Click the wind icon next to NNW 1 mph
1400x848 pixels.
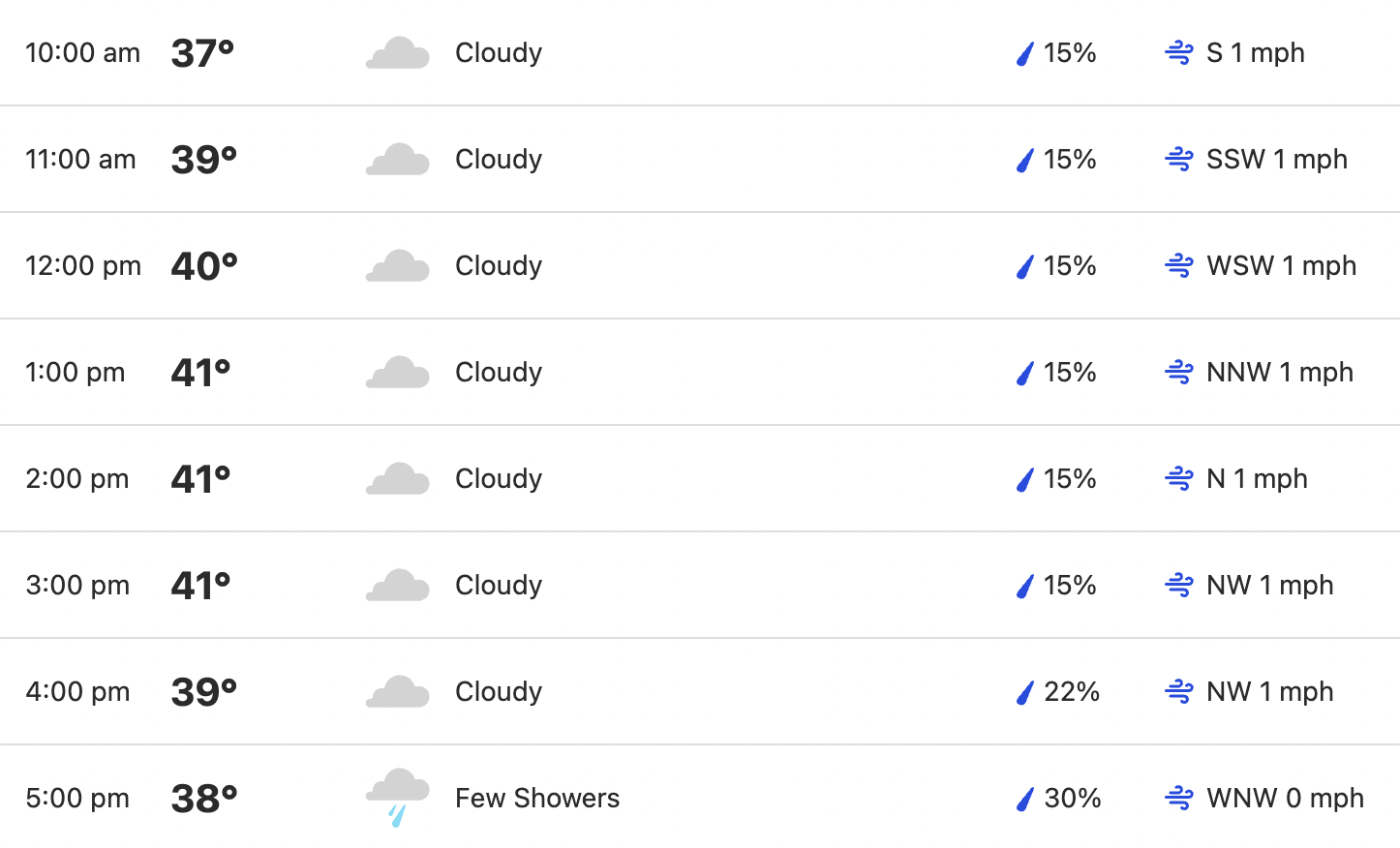click(x=1179, y=372)
